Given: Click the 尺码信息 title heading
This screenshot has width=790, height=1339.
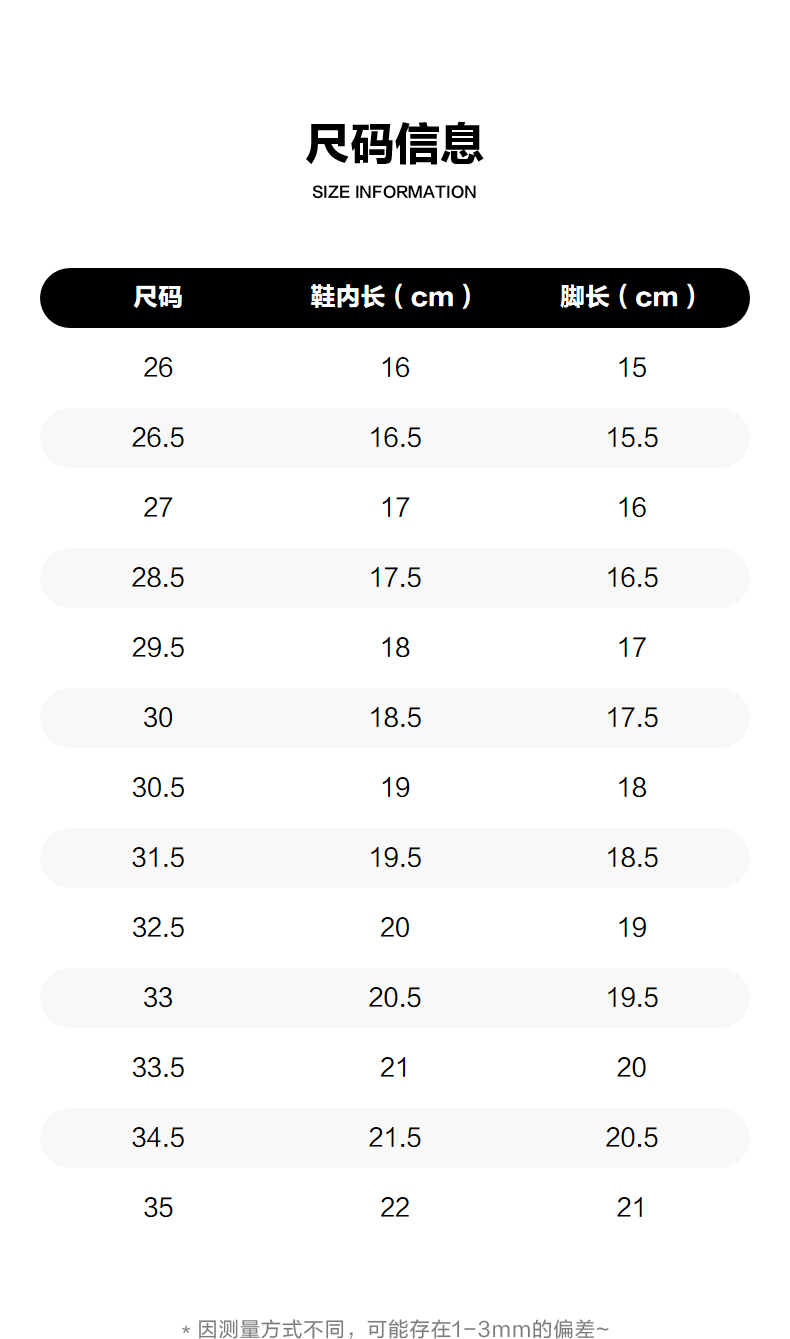Looking at the screenshot, I should pos(394,144).
